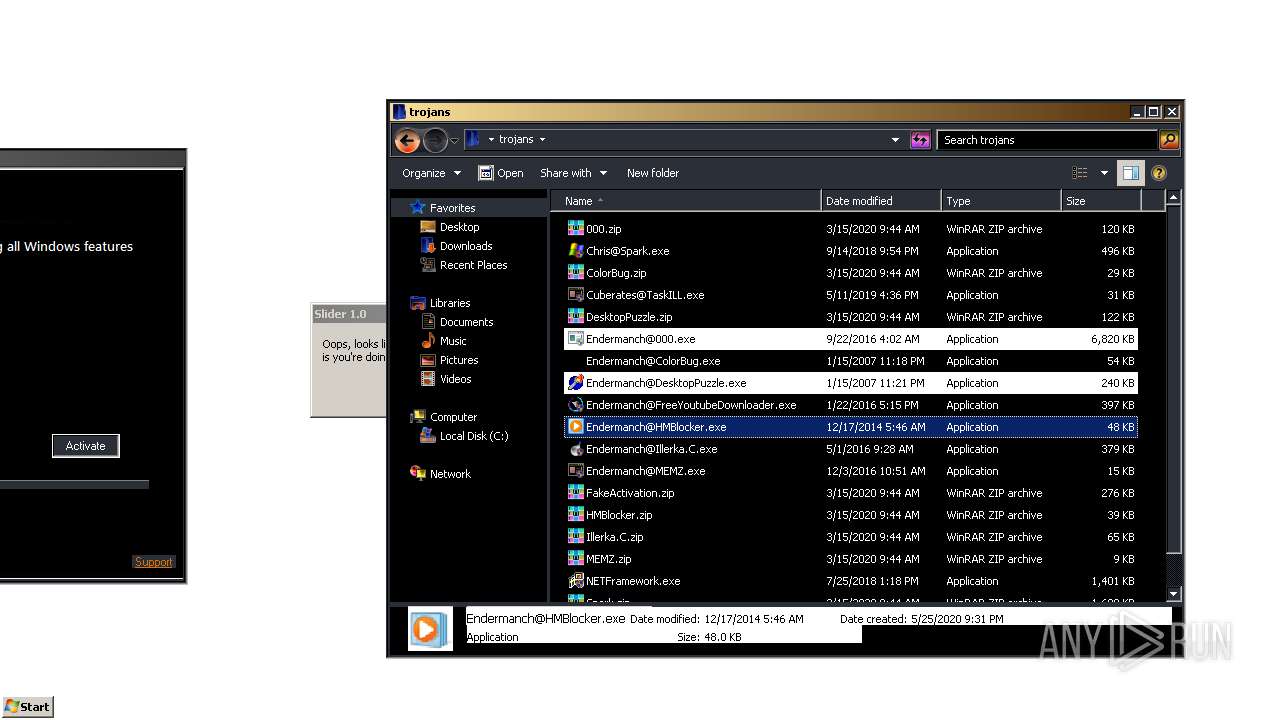Image resolution: width=1280 pixels, height=720 pixels.
Task: Focus the Search trojans field
Action: (x=1048, y=140)
